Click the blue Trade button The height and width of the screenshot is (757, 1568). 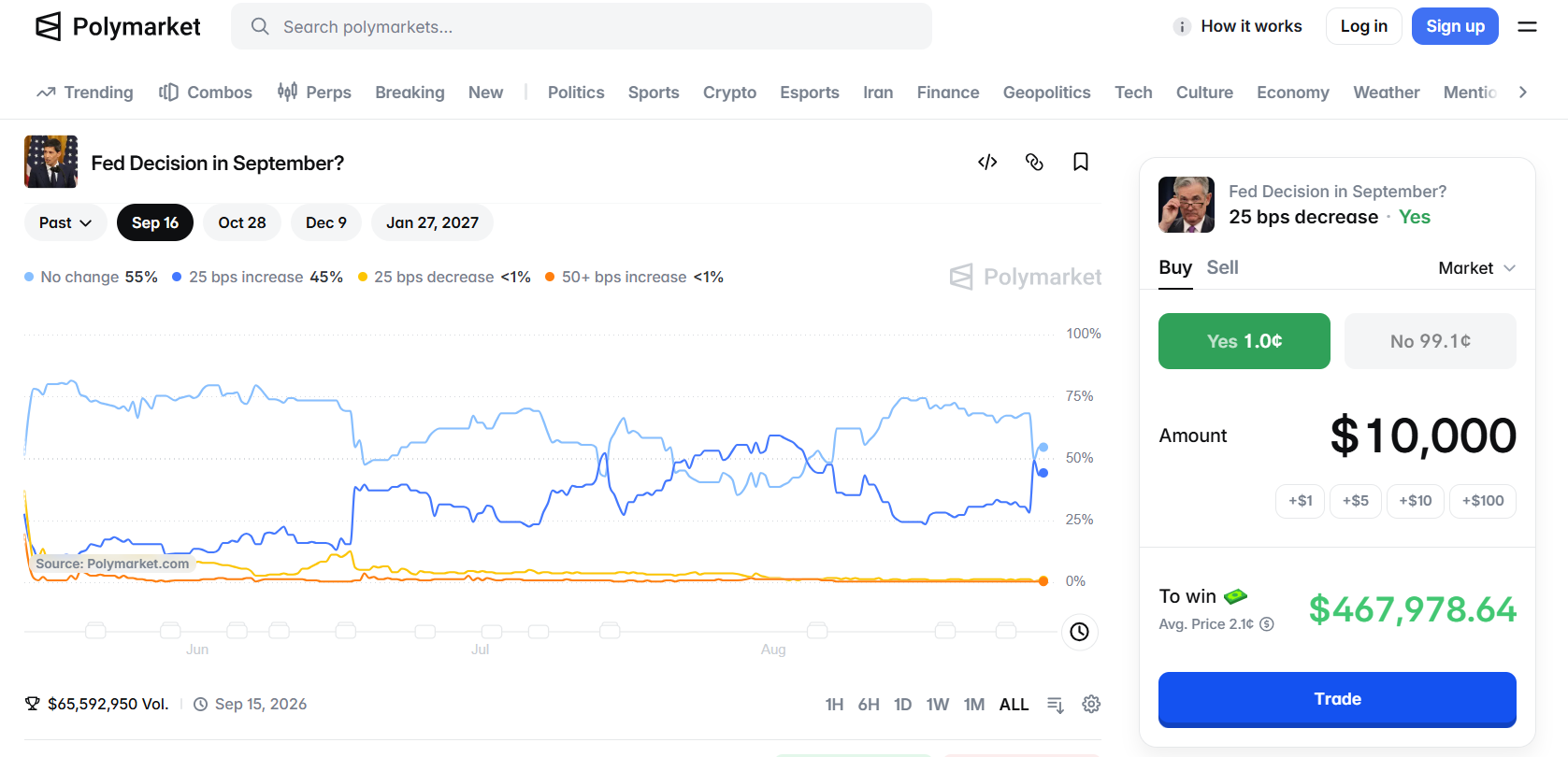point(1337,699)
